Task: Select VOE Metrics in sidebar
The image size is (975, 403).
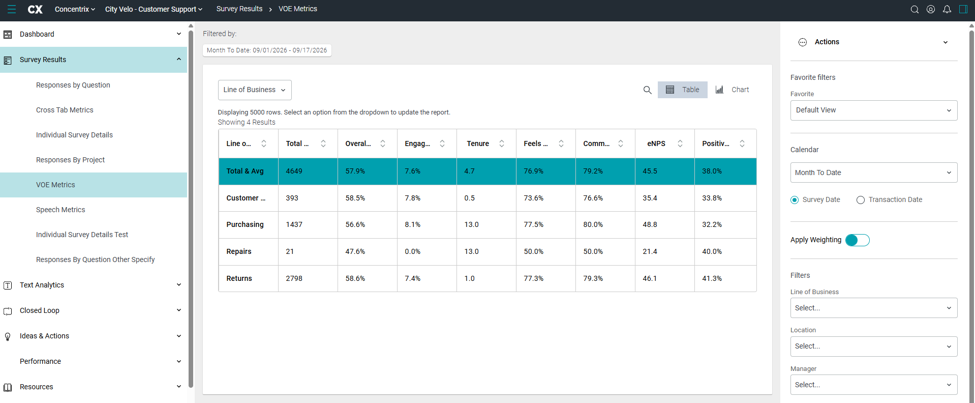Action: click(93, 185)
